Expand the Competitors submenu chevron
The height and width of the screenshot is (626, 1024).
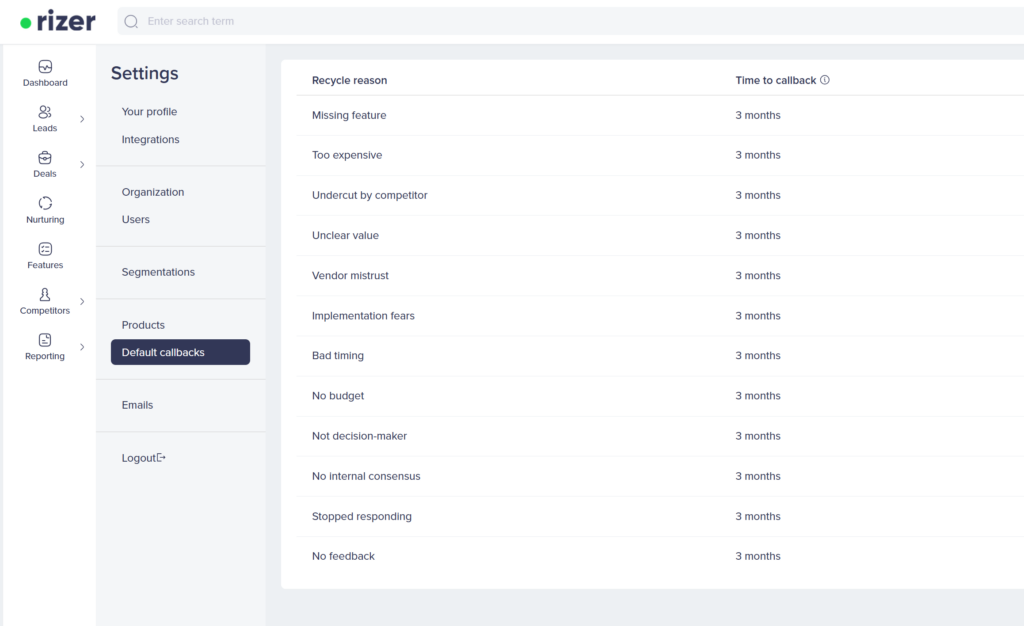(82, 301)
